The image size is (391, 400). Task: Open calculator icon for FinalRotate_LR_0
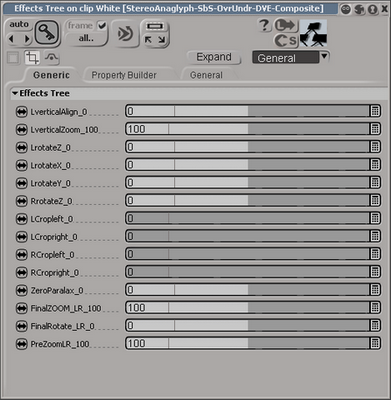375,325
